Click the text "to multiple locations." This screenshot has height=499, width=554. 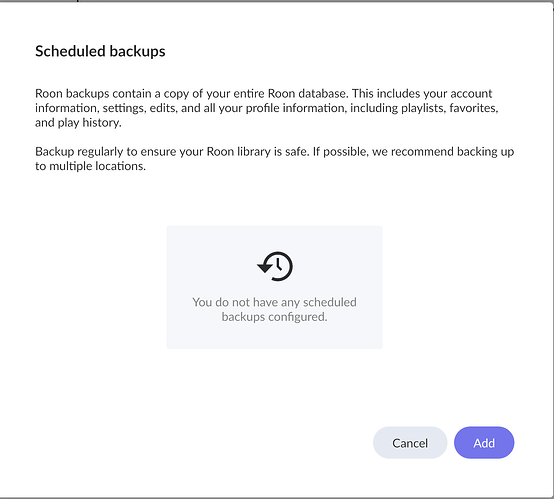click(x=90, y=166)
